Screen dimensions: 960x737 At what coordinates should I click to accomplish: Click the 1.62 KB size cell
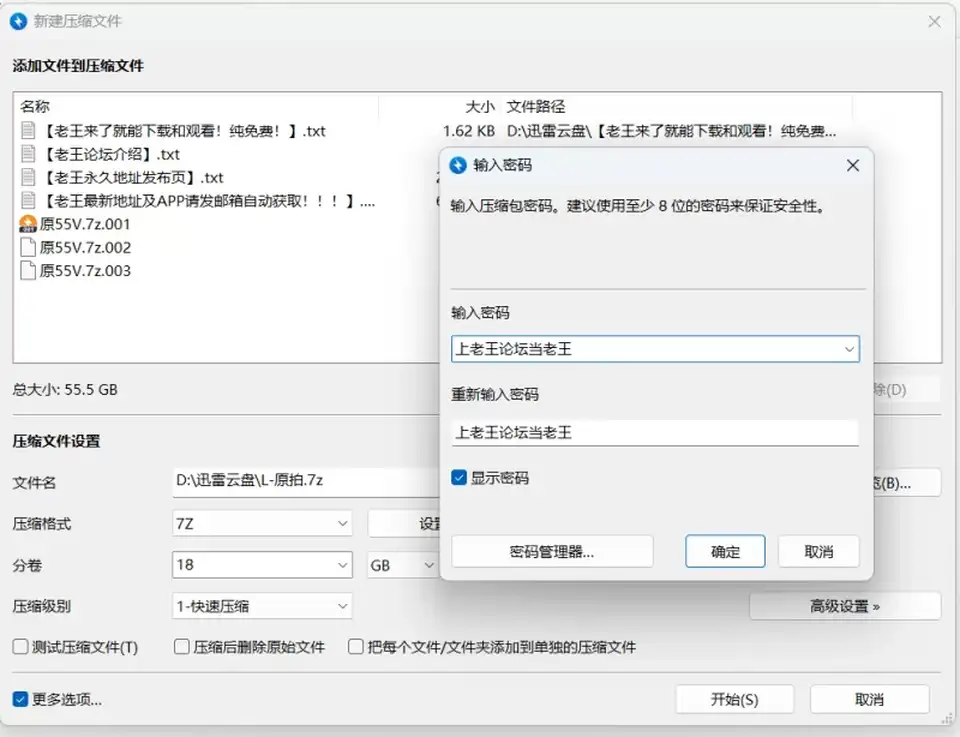click(468, 130)
